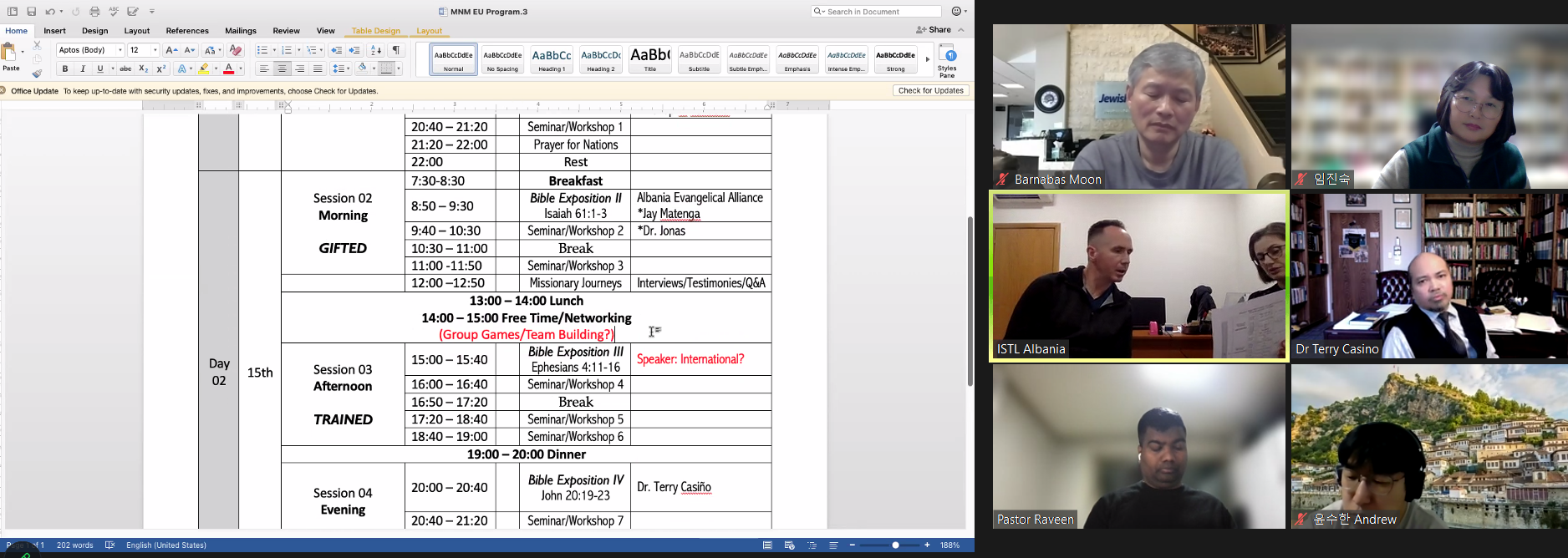
Task: Click the Share button
Action: 934,30
